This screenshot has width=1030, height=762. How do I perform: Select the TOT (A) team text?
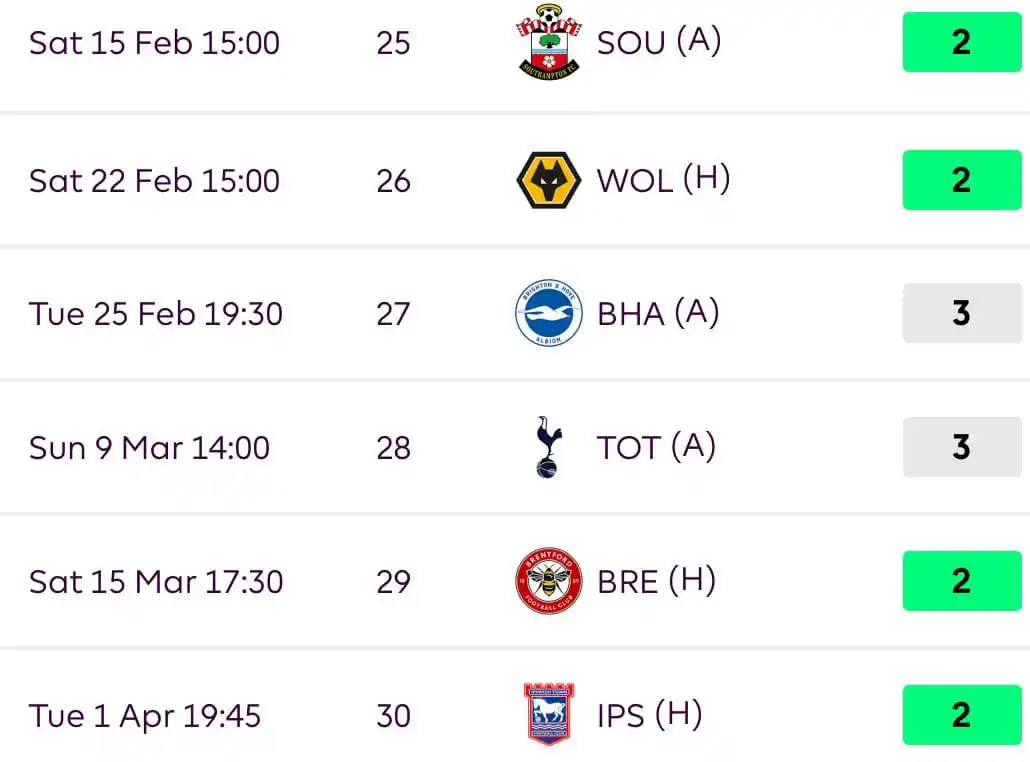(656, 447)
